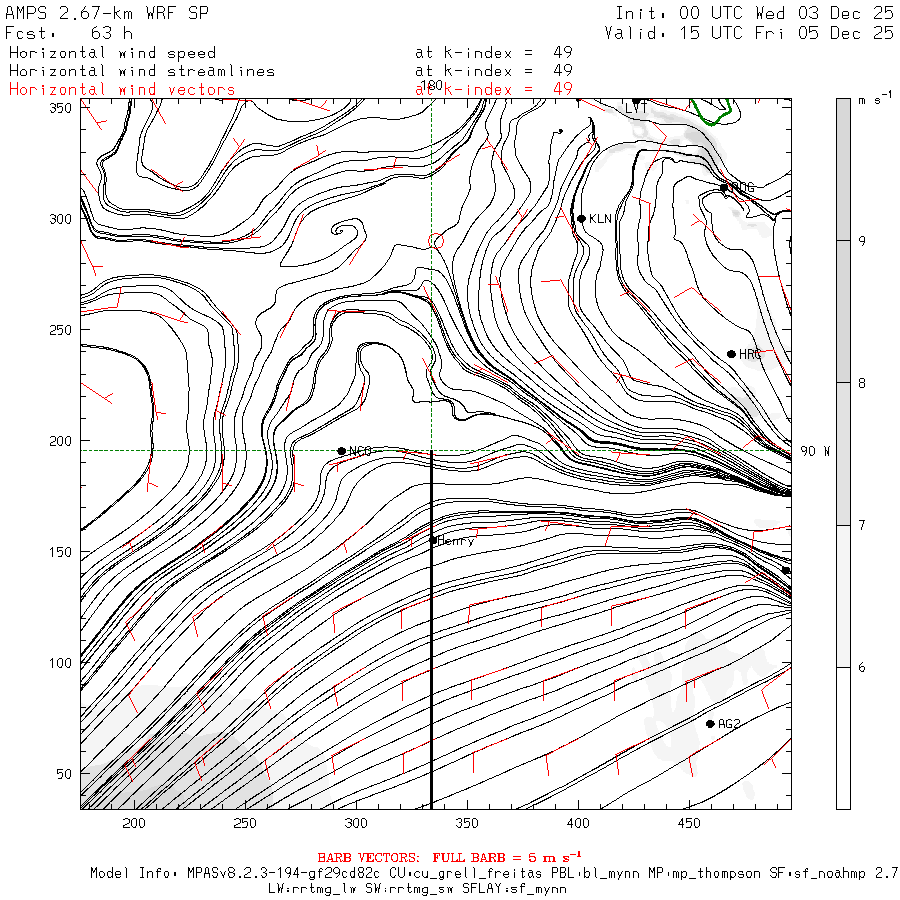Click the 'LW:rrtmg_lw SW:rrtmg_sw' line
This screenshot has height=900, width=900.
click(x=417, y=889)
